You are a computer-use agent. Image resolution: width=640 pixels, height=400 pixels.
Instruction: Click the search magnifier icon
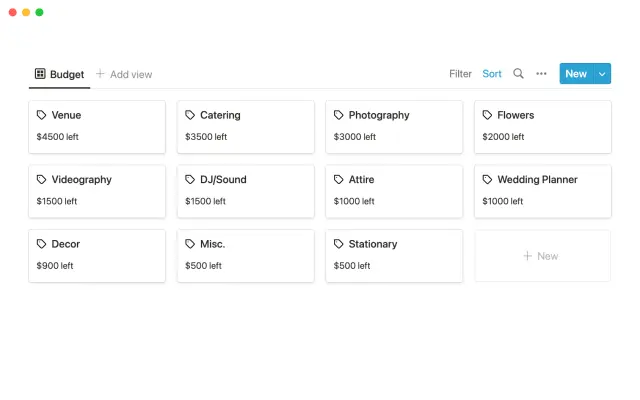(518, 73)
